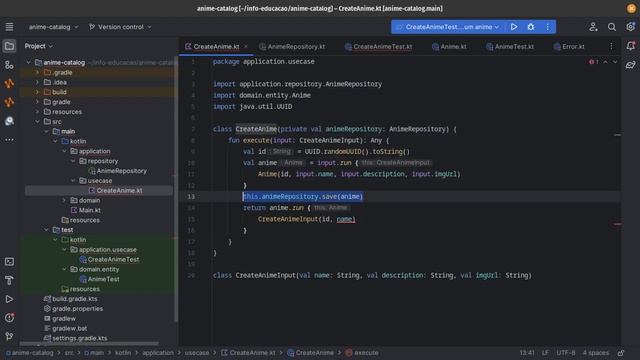Change UTF-8 file encoding
Image resolution: width=640 pixels, height=360 pixels.
click(566, 353)
